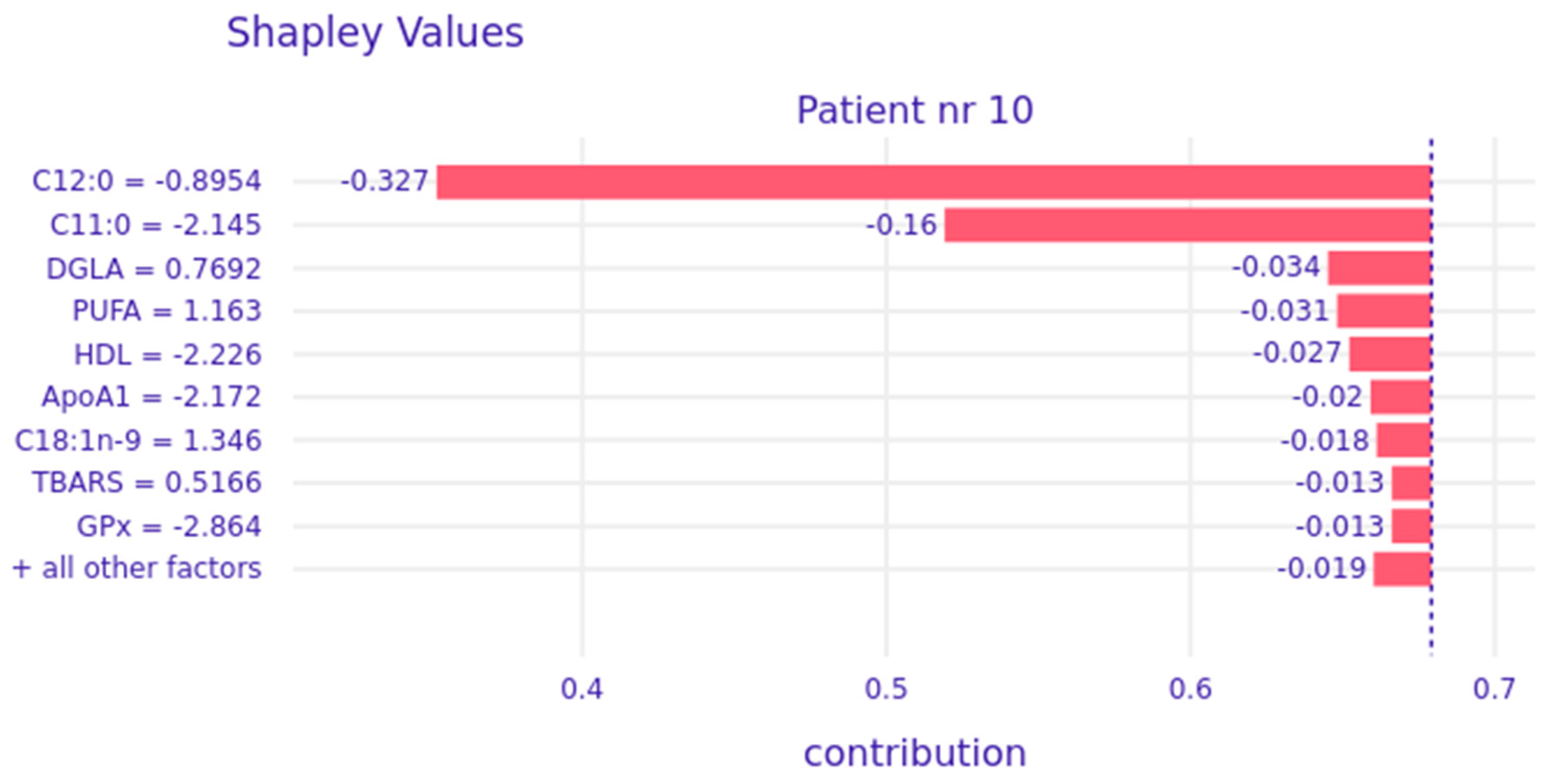Click the Patient nr 10 subtitle
The width and height of the screenshot is (1554, 784).
pyautogui.click(x=914, y=110)
